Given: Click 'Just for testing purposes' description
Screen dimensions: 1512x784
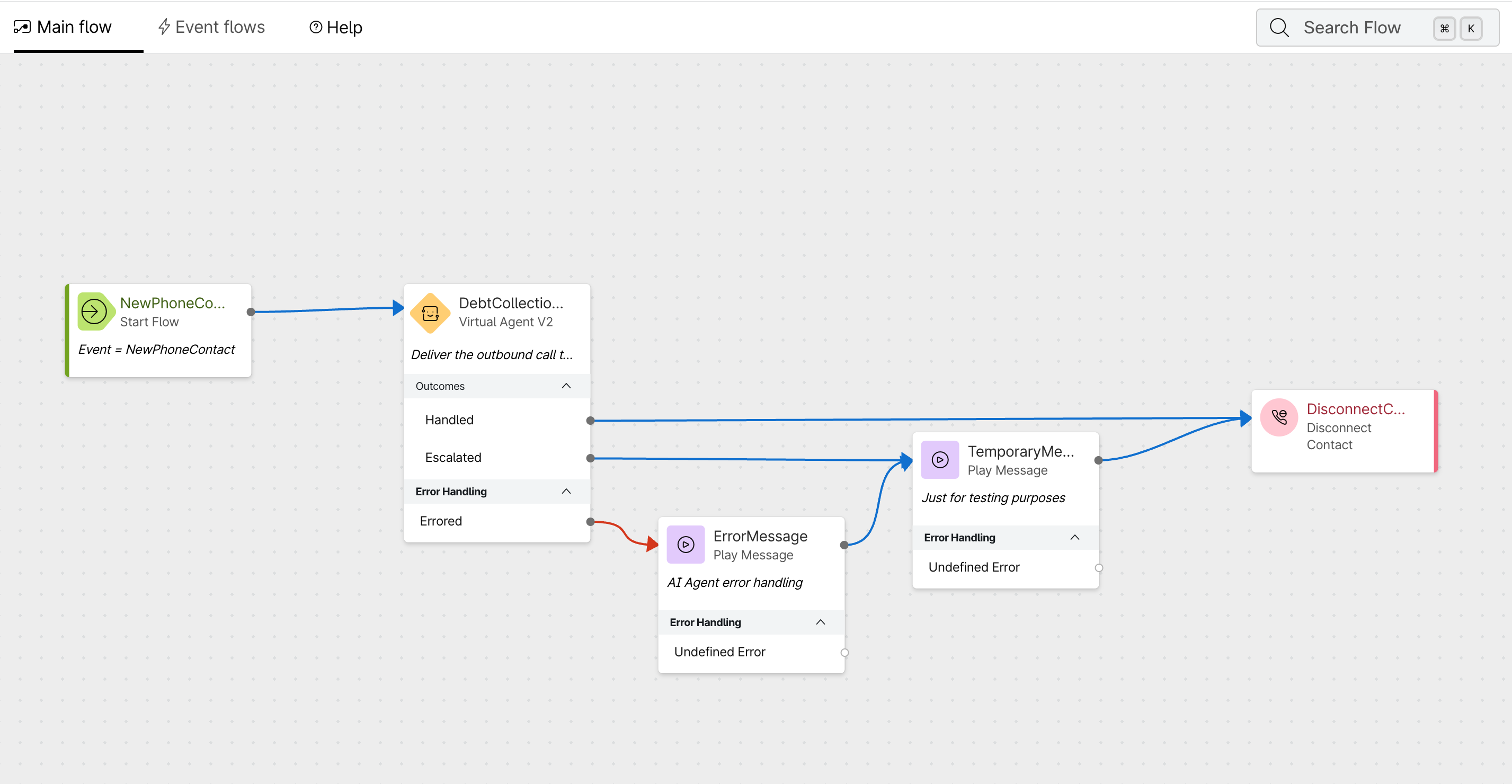Looking at the screenshot, I should pos(993,497).
